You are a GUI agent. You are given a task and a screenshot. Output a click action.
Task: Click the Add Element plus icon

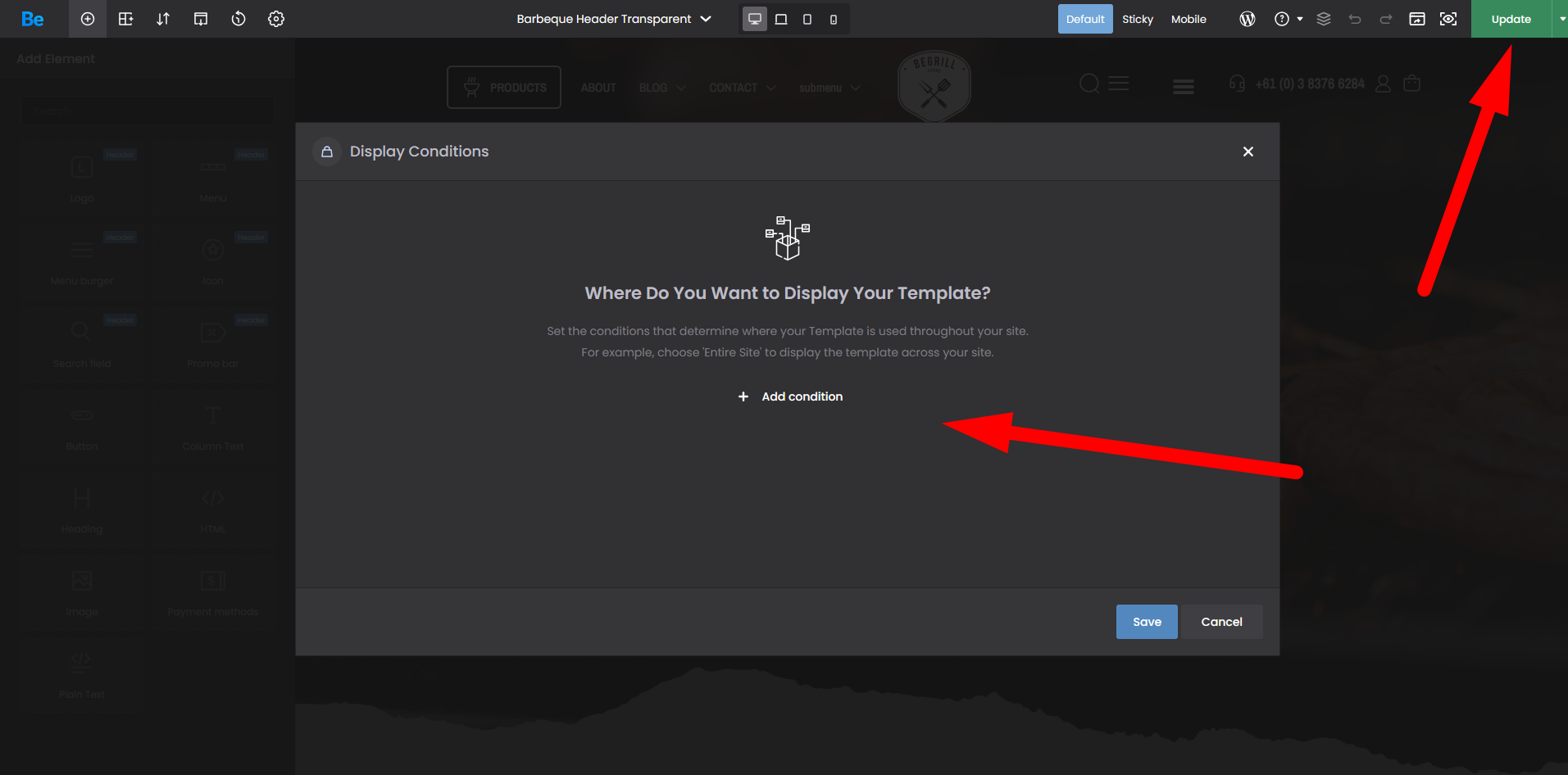point(88,19)
